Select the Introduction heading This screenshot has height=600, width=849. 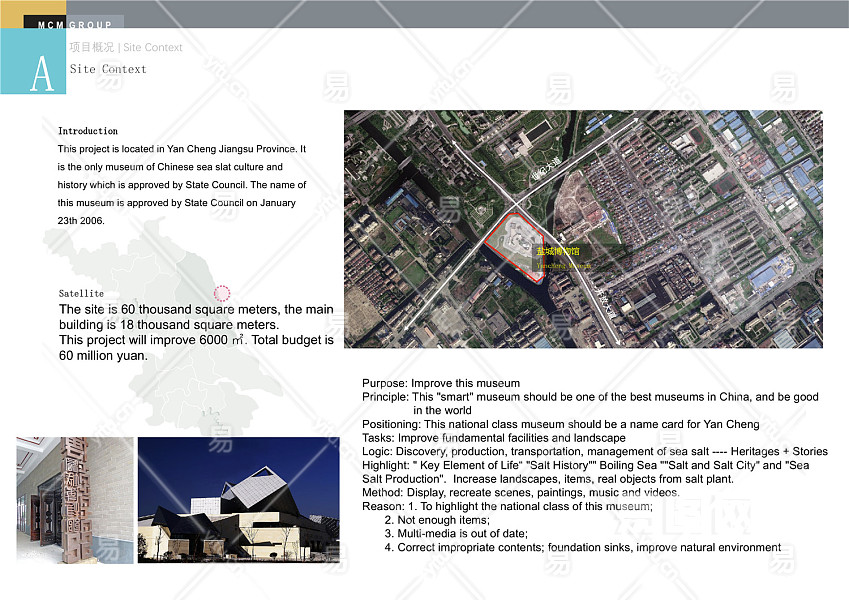(x=88, y=131)
